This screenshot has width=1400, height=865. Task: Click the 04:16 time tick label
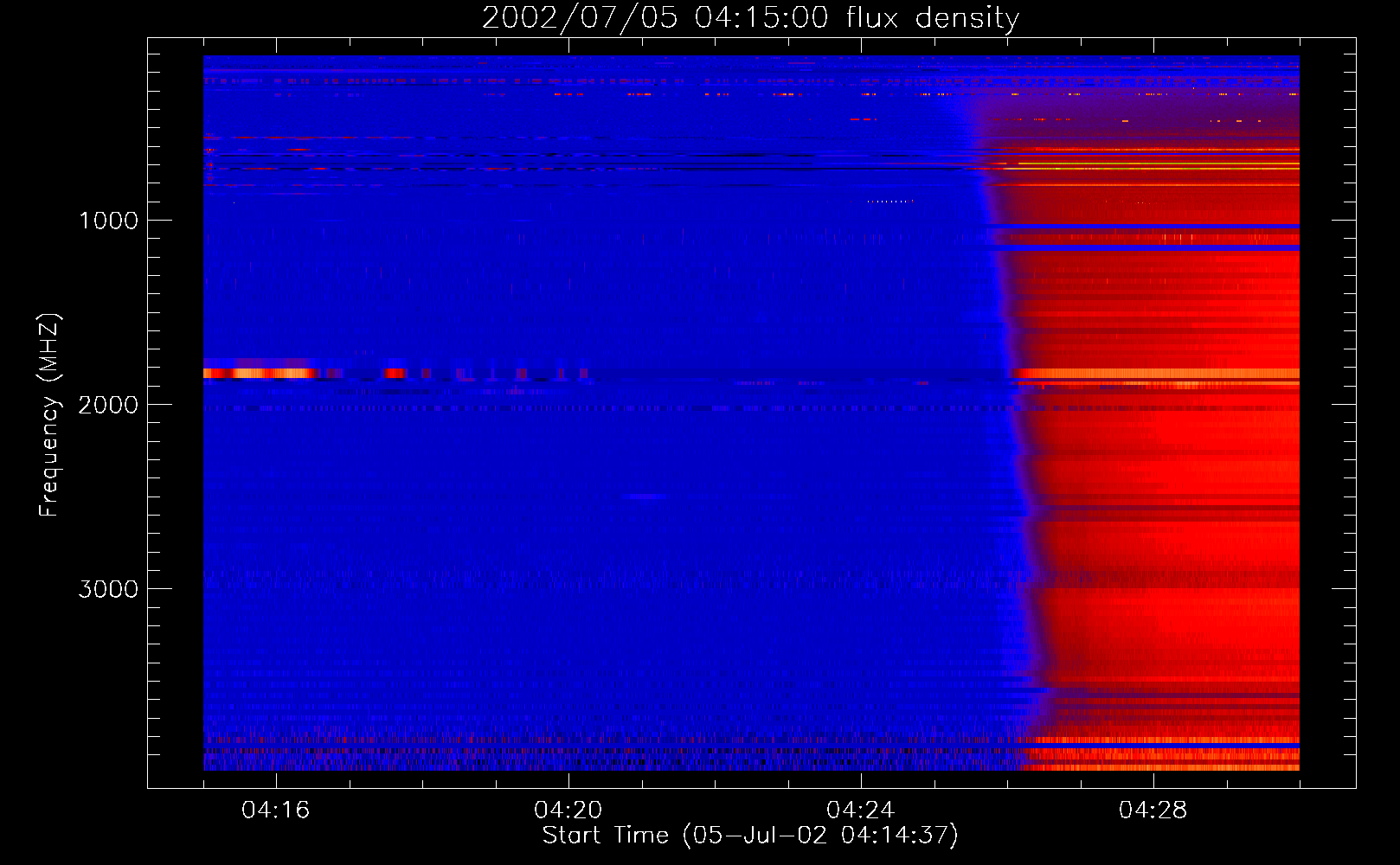pos(275,811)
